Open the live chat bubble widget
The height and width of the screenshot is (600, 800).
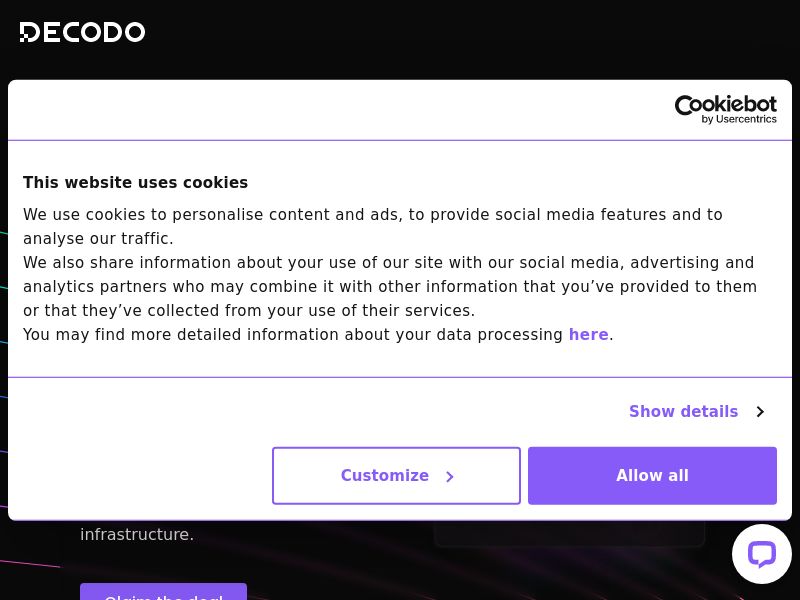pyautogui.click(x=761, y=554)
